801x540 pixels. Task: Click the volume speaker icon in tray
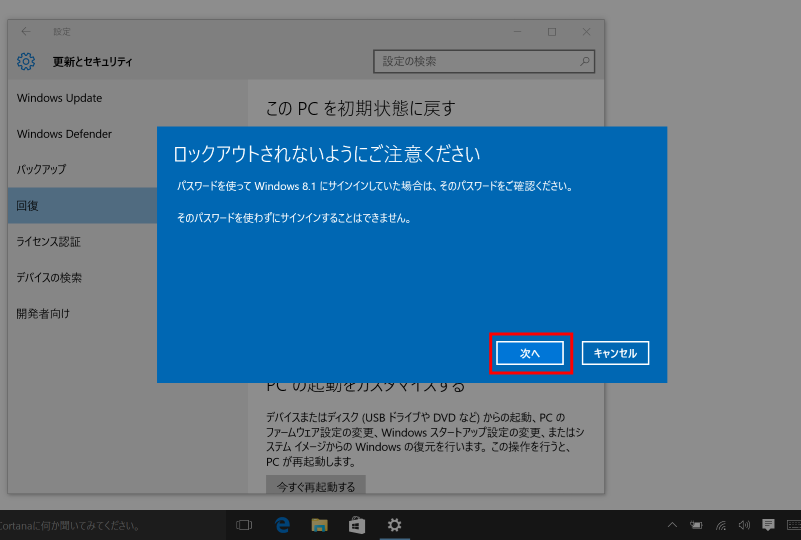point(744,525)
